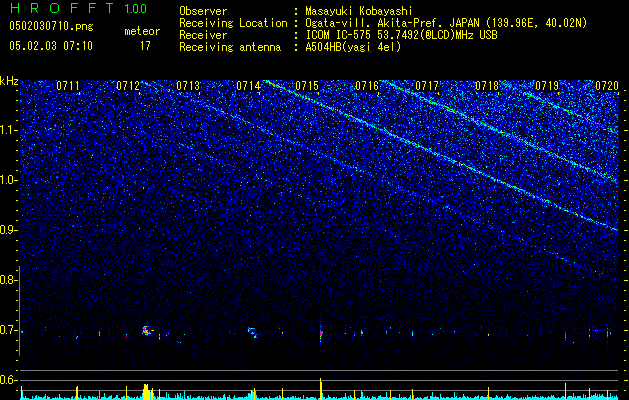The height and width of the screenshot is (400, 629).
Task: Click the tallest yellow spike in power graph
Action: tap(321, 388)
